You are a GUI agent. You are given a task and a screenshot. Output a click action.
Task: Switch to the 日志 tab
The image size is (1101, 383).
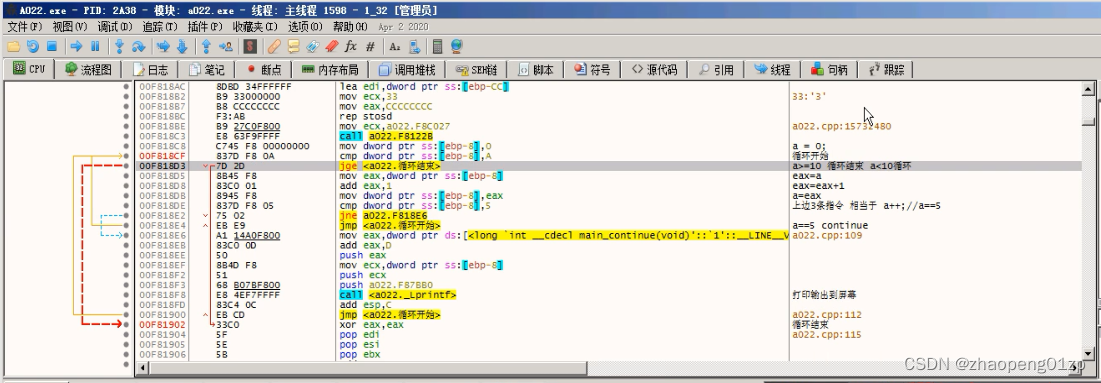point(151,70)
